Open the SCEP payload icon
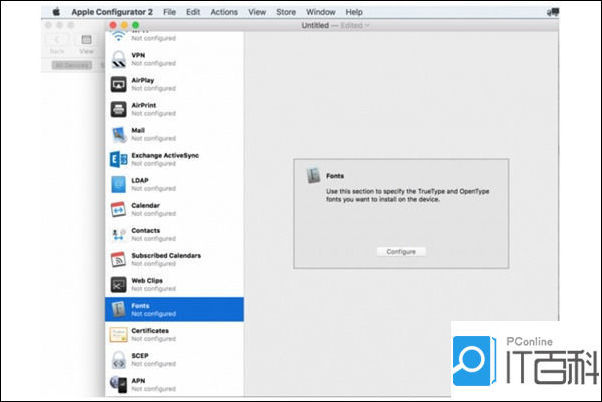The width and height of the screenshot is (602, 402). (119, 360)
